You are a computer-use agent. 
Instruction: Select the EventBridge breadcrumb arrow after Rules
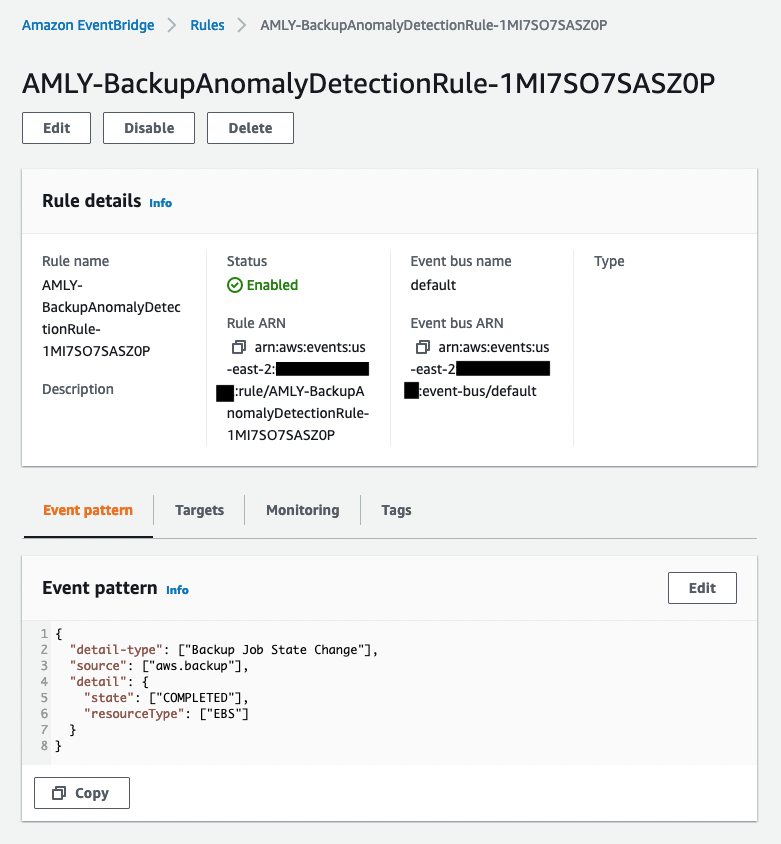[x=240, y=24]
